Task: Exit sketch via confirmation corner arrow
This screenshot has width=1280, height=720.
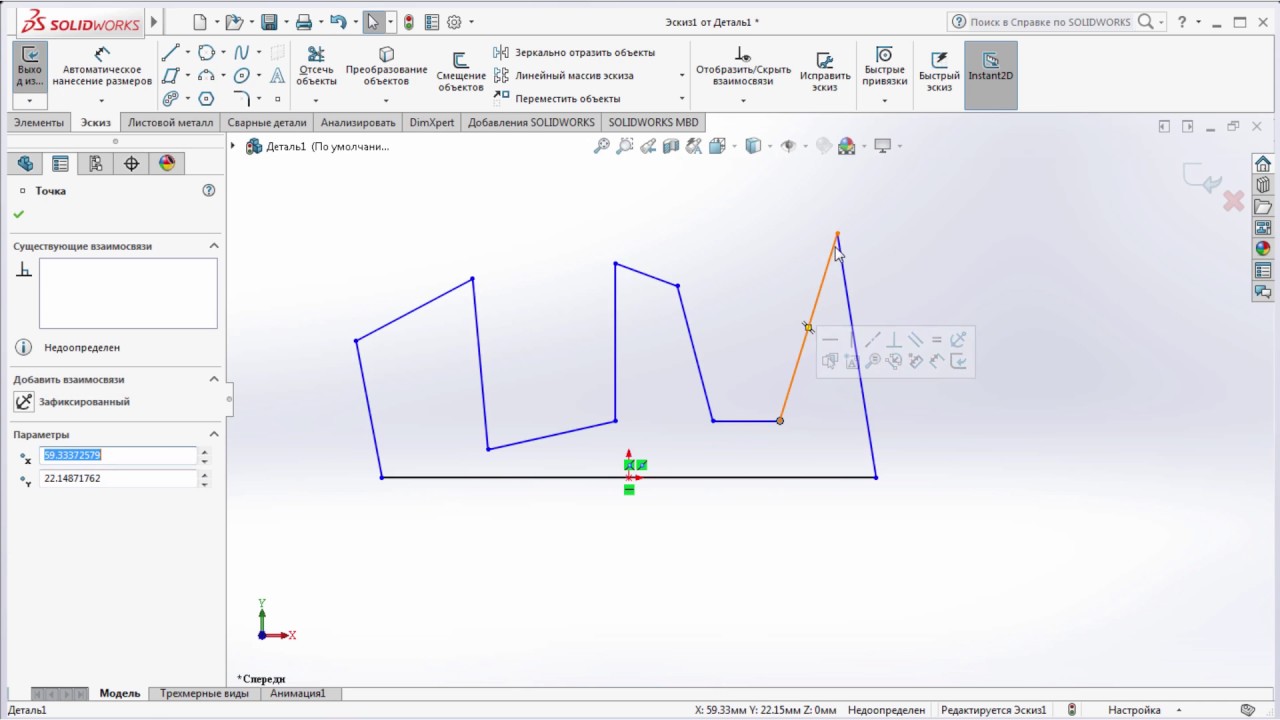Action: pos(1203,179)
